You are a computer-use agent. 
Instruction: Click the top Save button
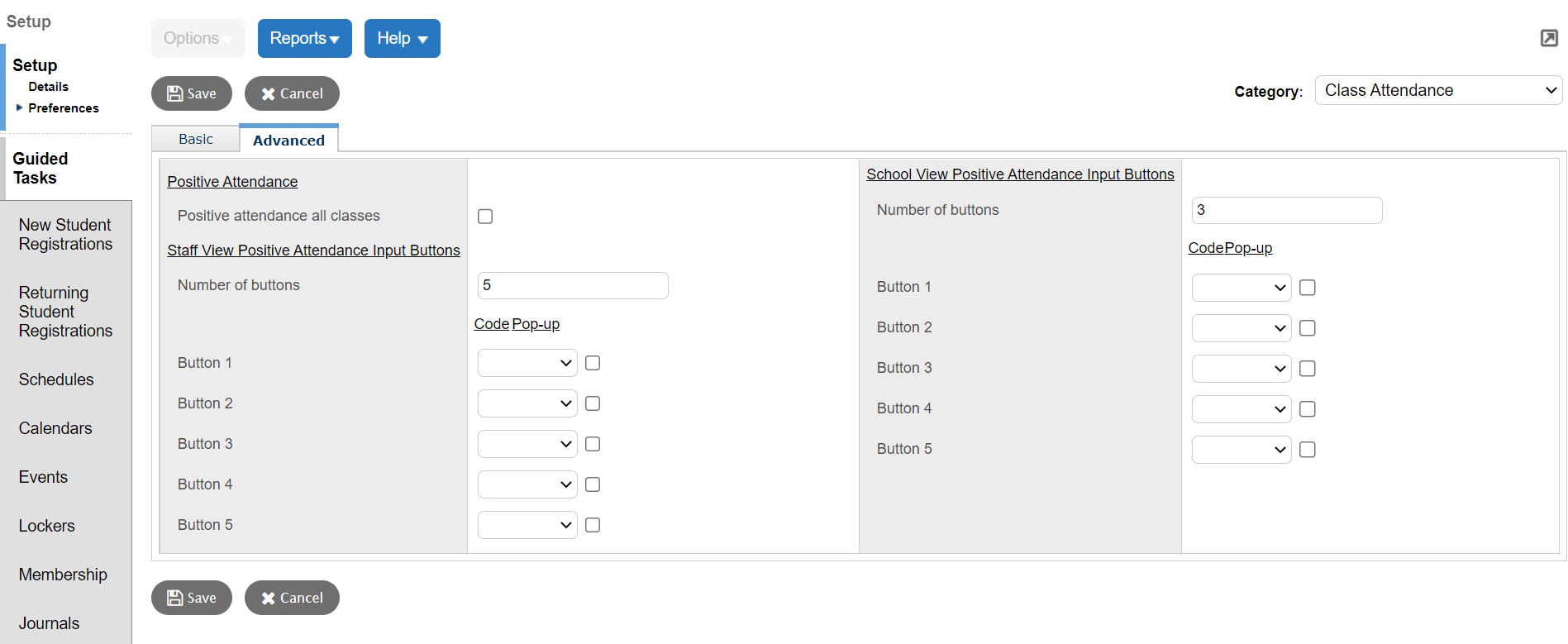[192, 93]
